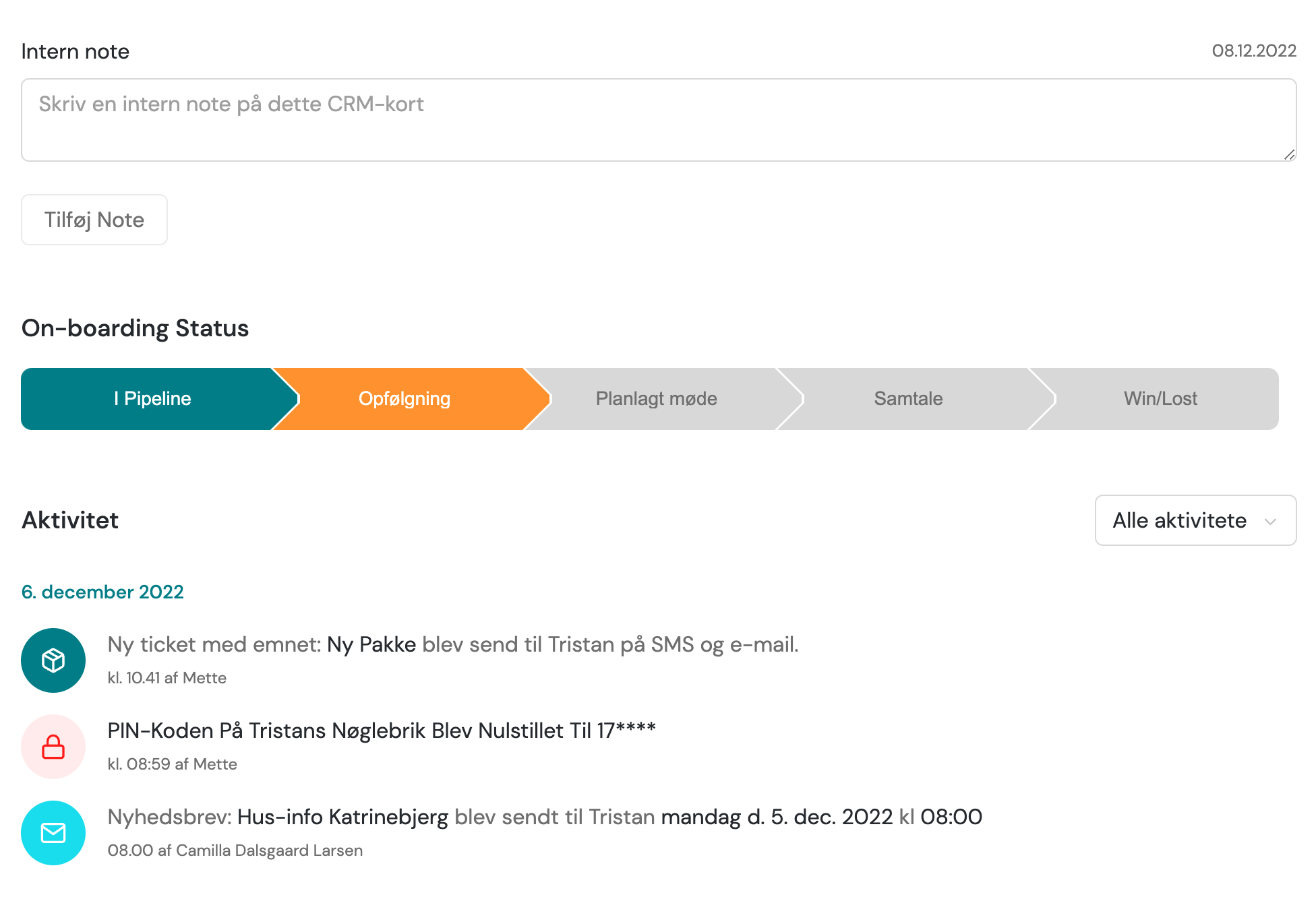Set status to Win/Lost step
The height and width of the screenshot is (899, 1316).
click(x=1160, y=399)
